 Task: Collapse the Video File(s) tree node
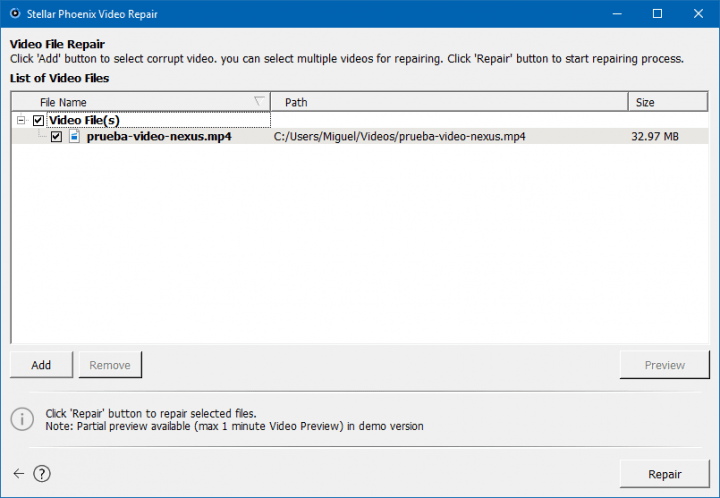coord(21,120)
